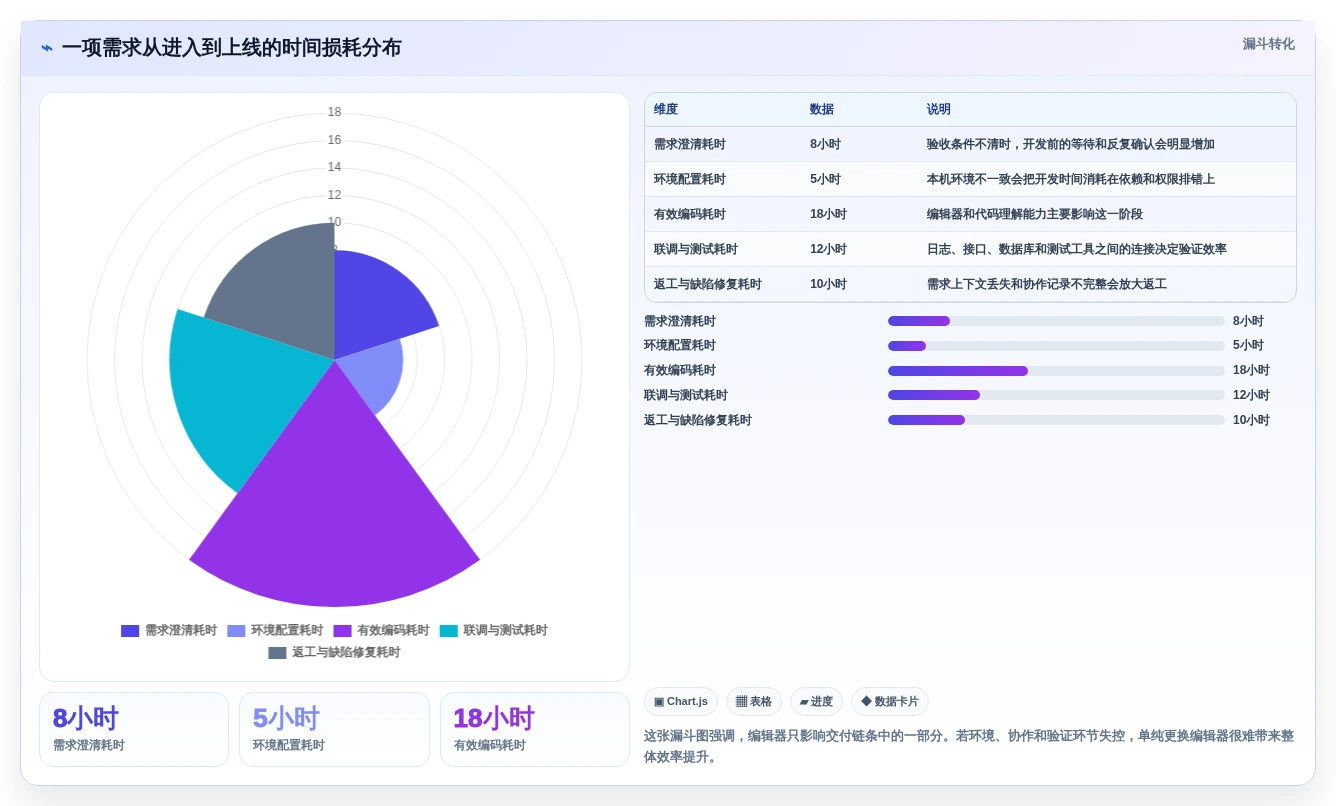This screenshot has height=806, width=1336.
Task: Click table cell 需求澄清耗时
Action: [x=690, y=145]
